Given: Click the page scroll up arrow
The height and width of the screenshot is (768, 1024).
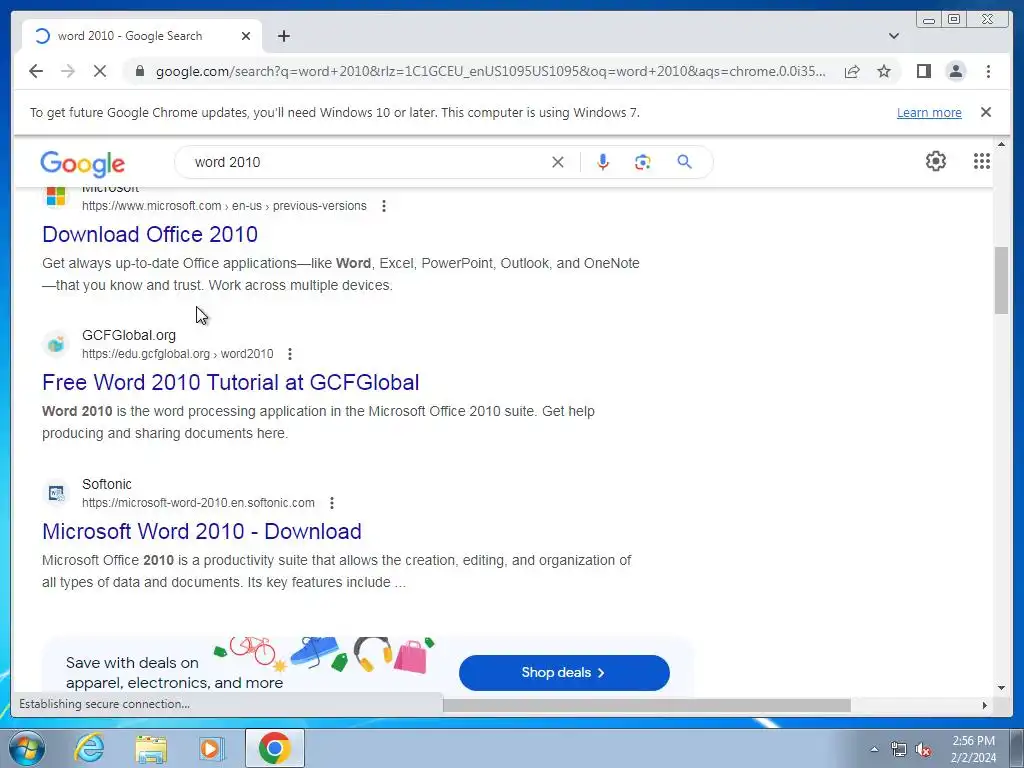Looking at the screenshot, I should click(x=1002, y=144).
